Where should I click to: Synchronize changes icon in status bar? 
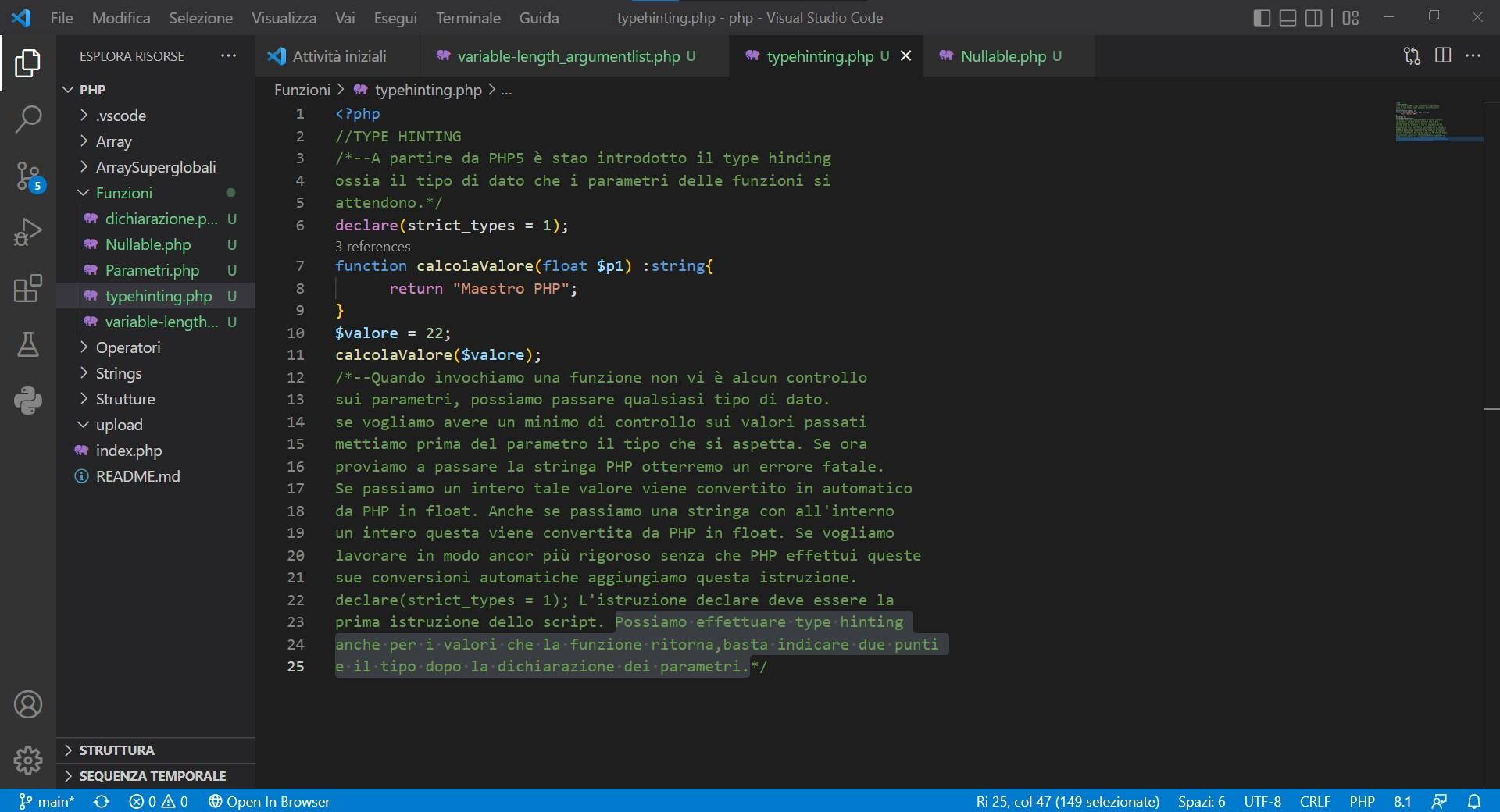pos(102,801)
